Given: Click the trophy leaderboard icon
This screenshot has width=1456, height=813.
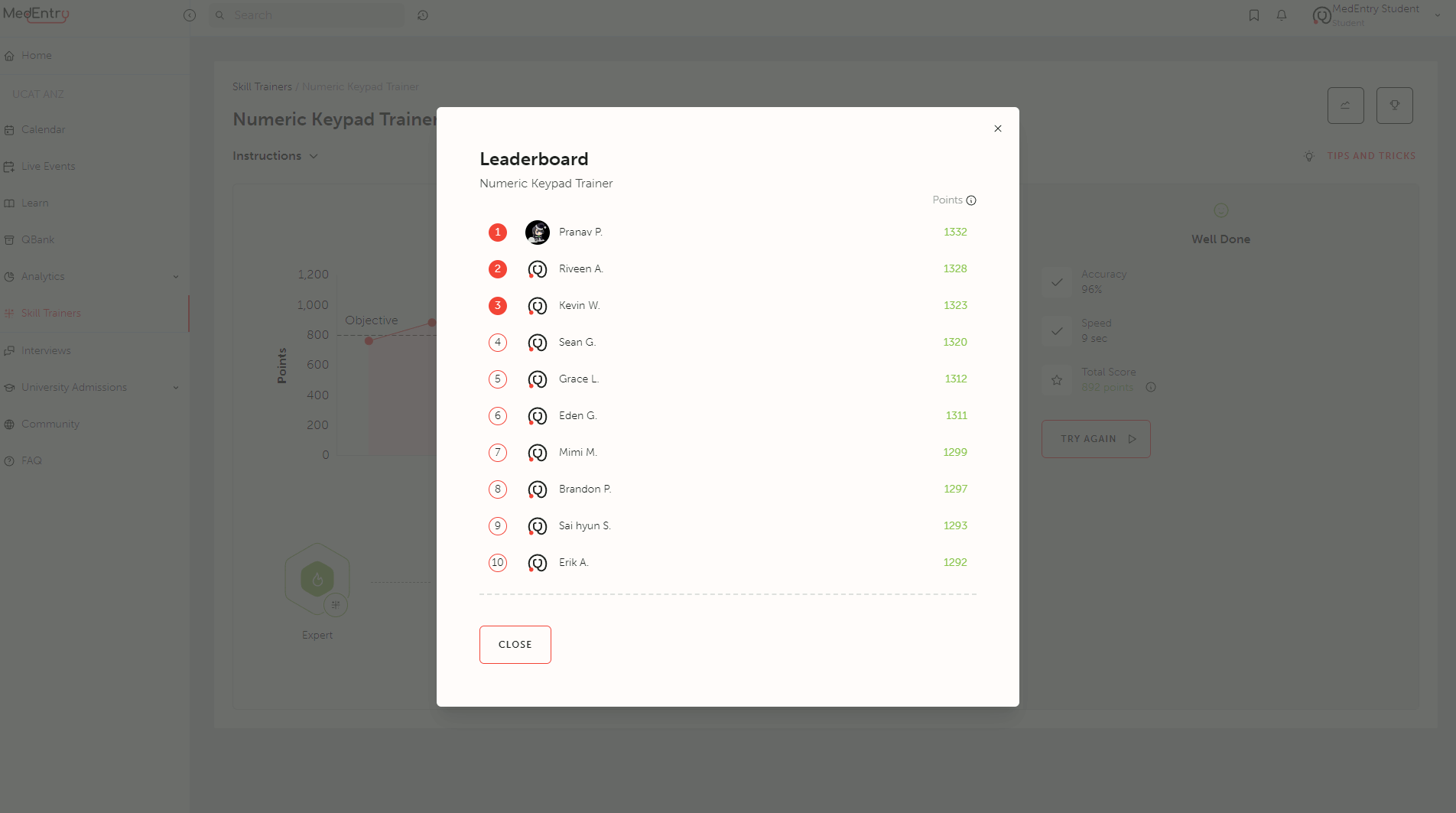Looking at the screenshot, I should point(1395,105).
